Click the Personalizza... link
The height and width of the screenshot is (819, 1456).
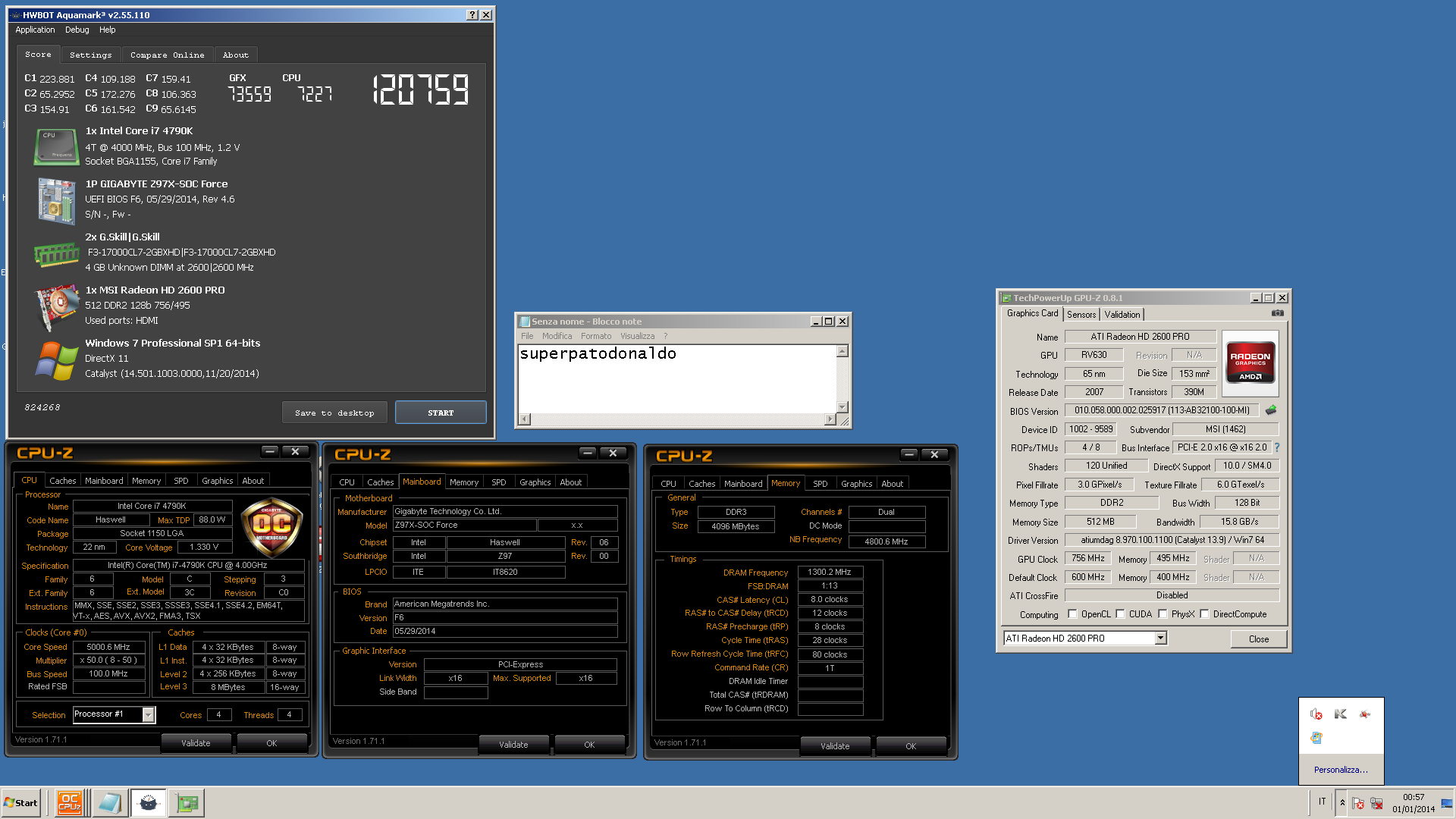1341,770
